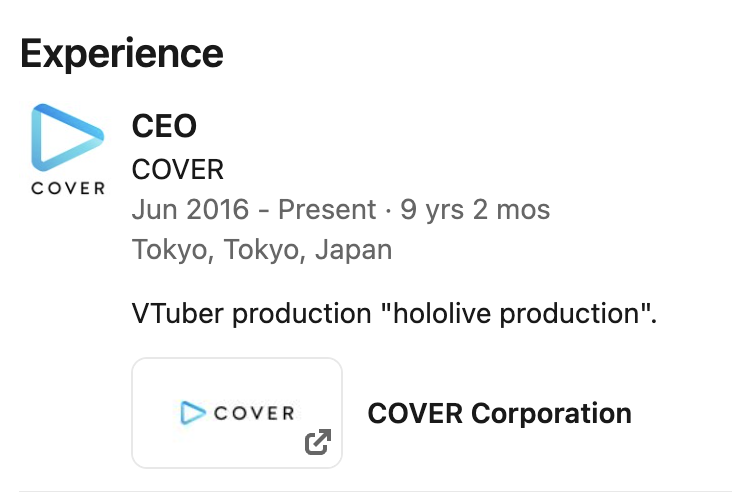This screenshot has height=492, width=732.
Task: Click the Experience section heading
Action: (x=122, y=54)
